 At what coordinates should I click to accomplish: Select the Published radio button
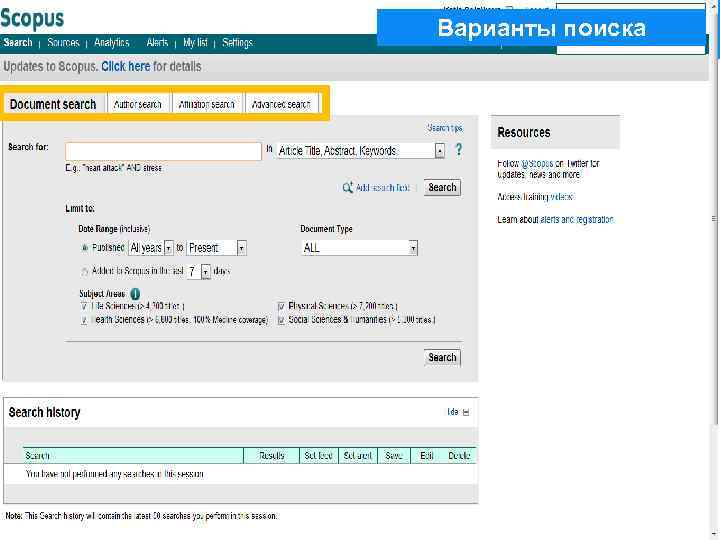coord(84,248)
